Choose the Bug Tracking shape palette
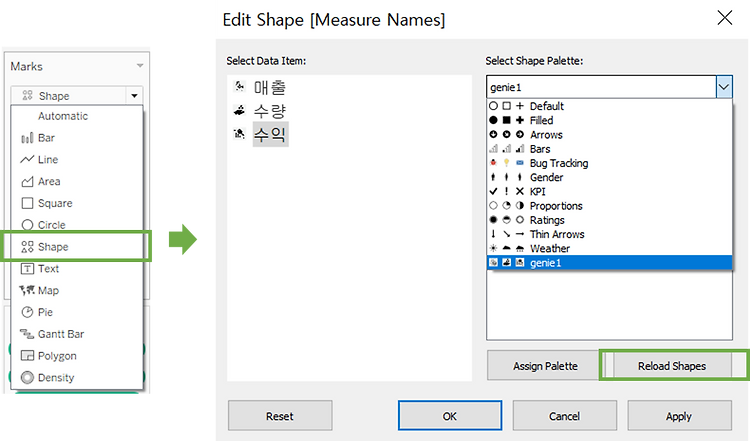Image resolution: width=750 pixels, height=441 pixels. click(609, 163)
